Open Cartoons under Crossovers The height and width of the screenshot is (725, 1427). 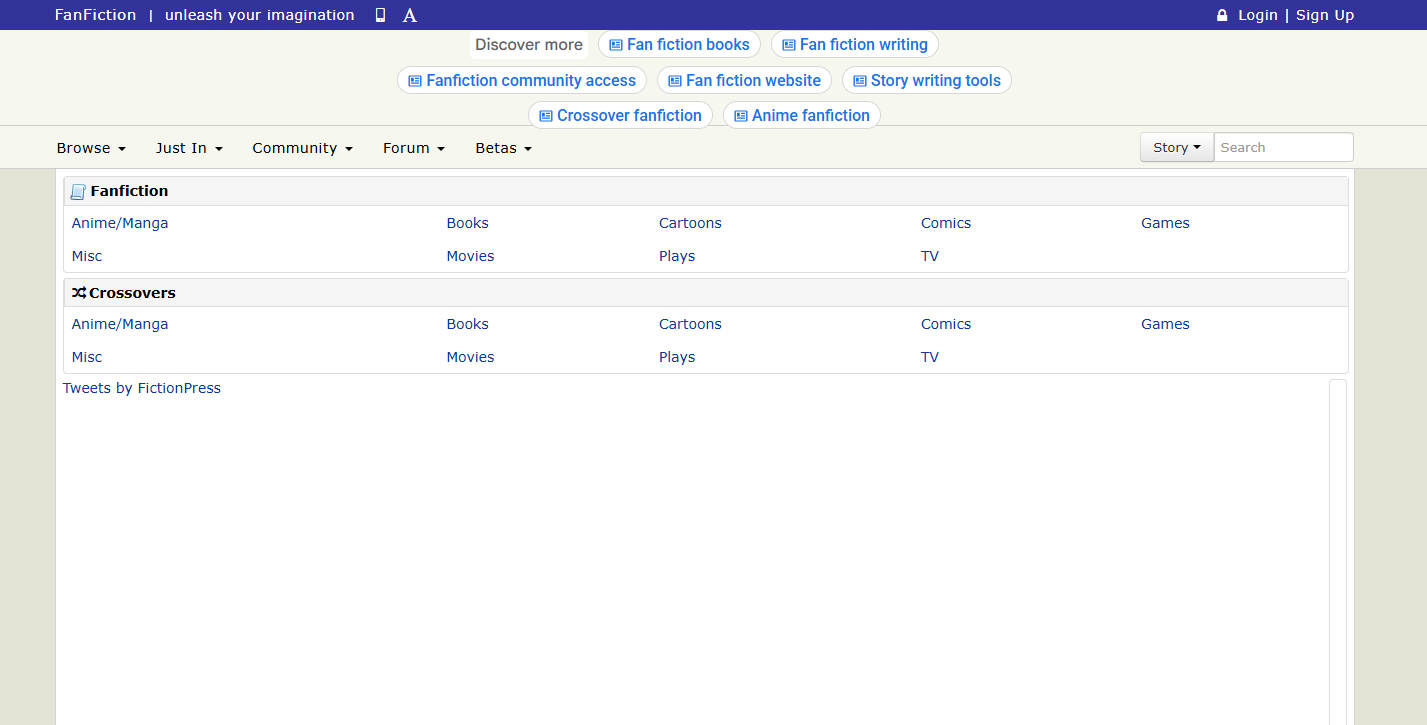click(x=690, y=324)
